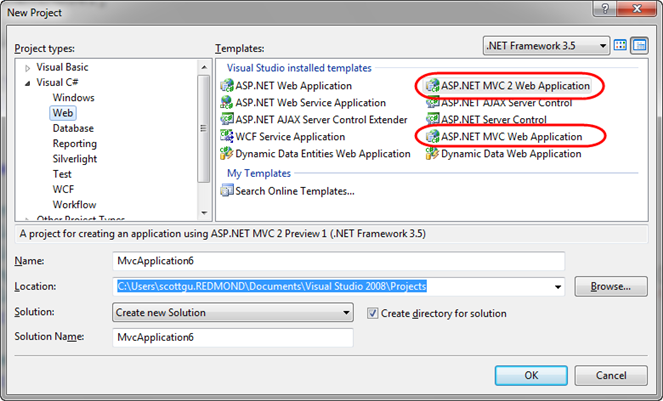This screenshot has width=663, height=401.
Task: Toggle Create directory for solution checkbox
Action: (373, 313)
